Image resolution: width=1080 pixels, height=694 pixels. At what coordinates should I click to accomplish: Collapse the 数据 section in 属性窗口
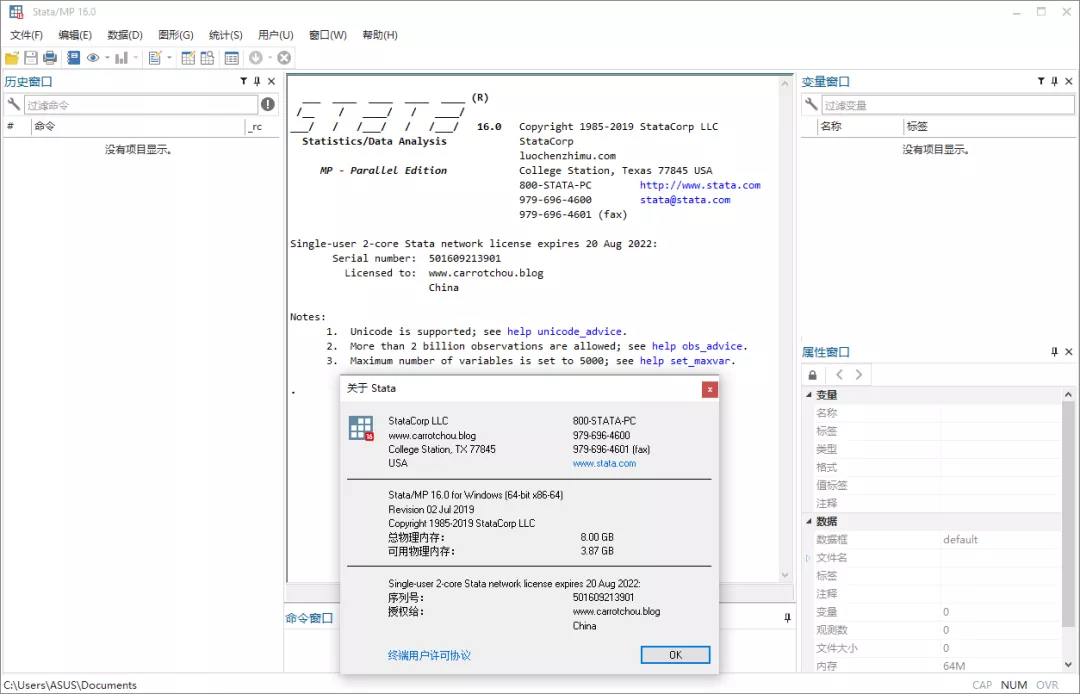coord(809,521)
